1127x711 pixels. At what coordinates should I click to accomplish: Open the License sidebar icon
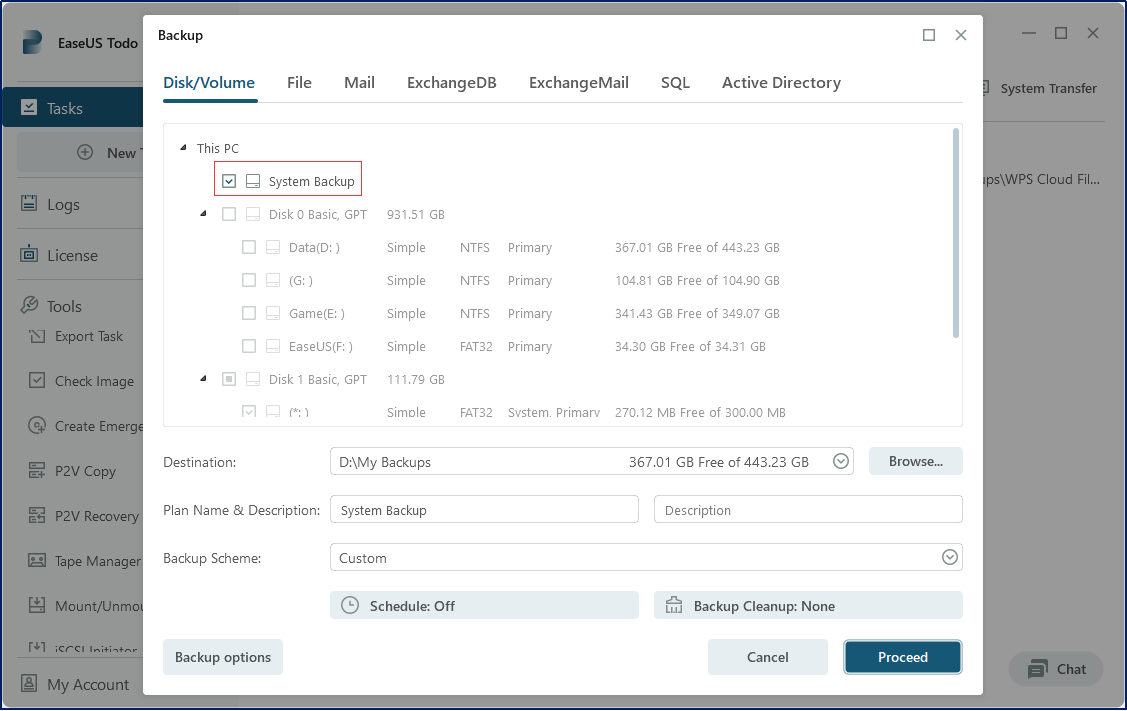[x=29, y=255]
